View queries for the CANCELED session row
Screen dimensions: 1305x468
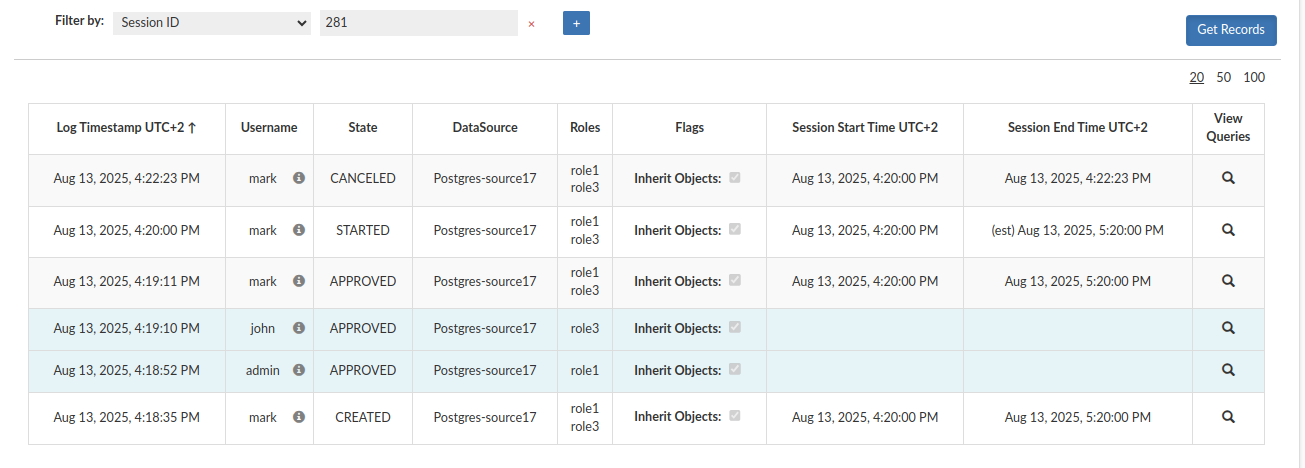(1228, 178)
